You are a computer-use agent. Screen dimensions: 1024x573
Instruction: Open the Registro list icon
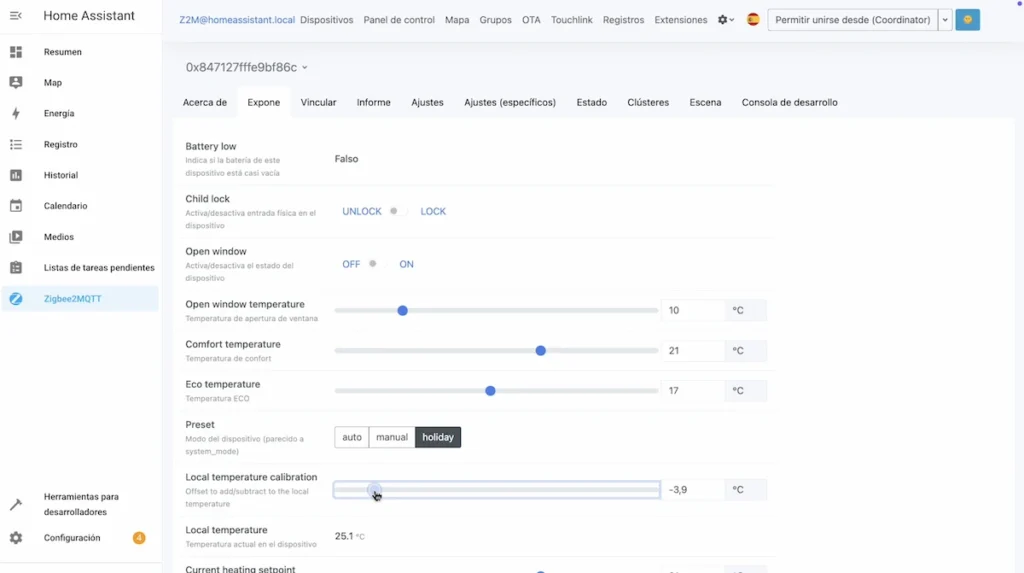(16, 144)
